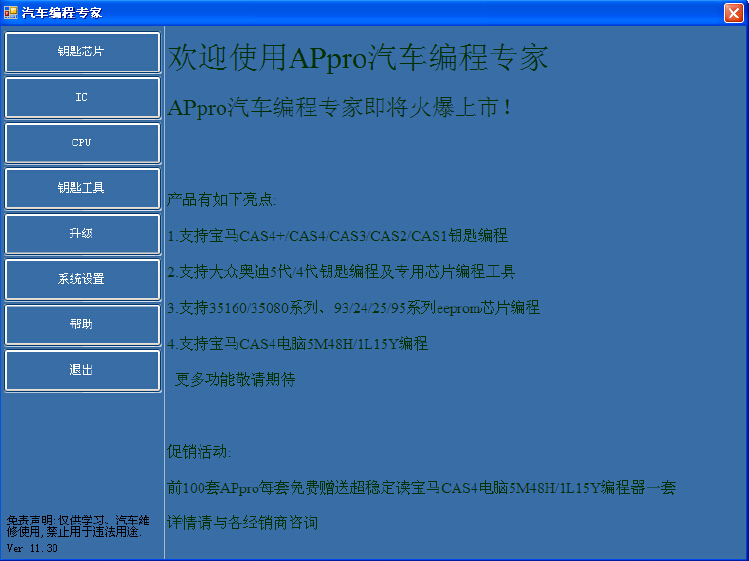
Task: Select line 4 about CAS4电脑5M48H/1L15Y编程
Action: [x=298, y=344]
